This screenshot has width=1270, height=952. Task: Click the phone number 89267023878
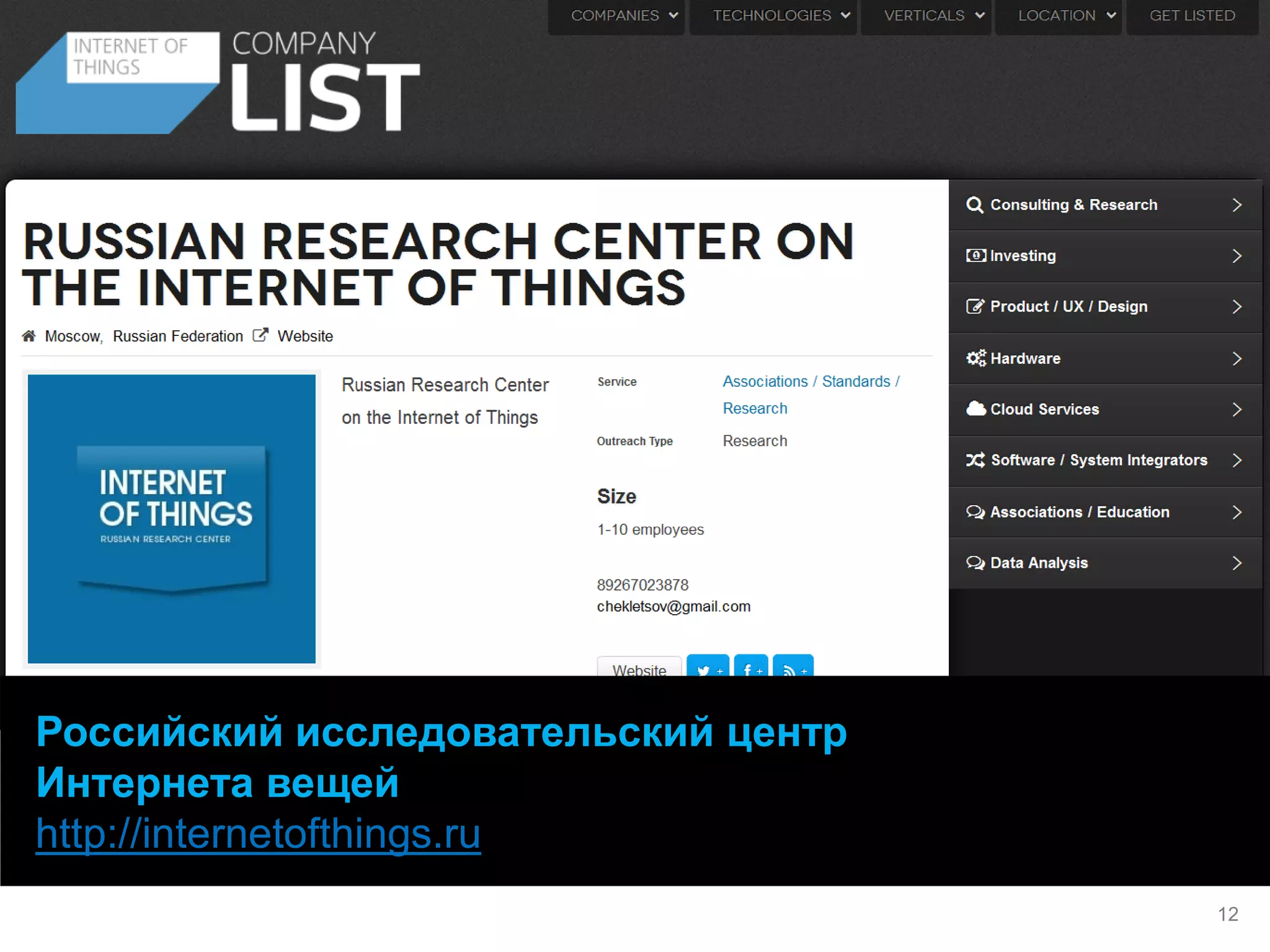point(642,585)
